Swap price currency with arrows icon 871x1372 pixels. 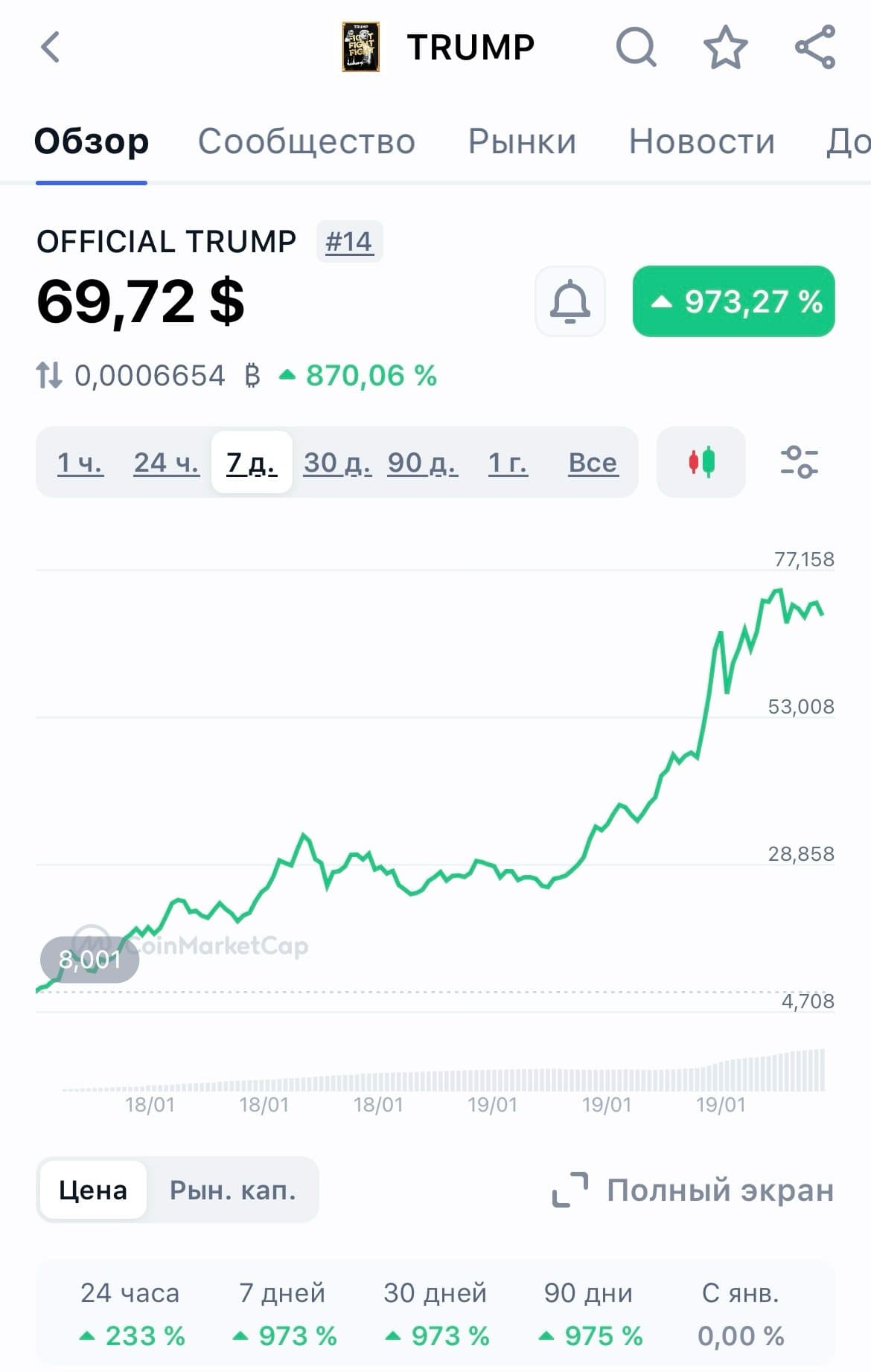click(x=50, y=375)
